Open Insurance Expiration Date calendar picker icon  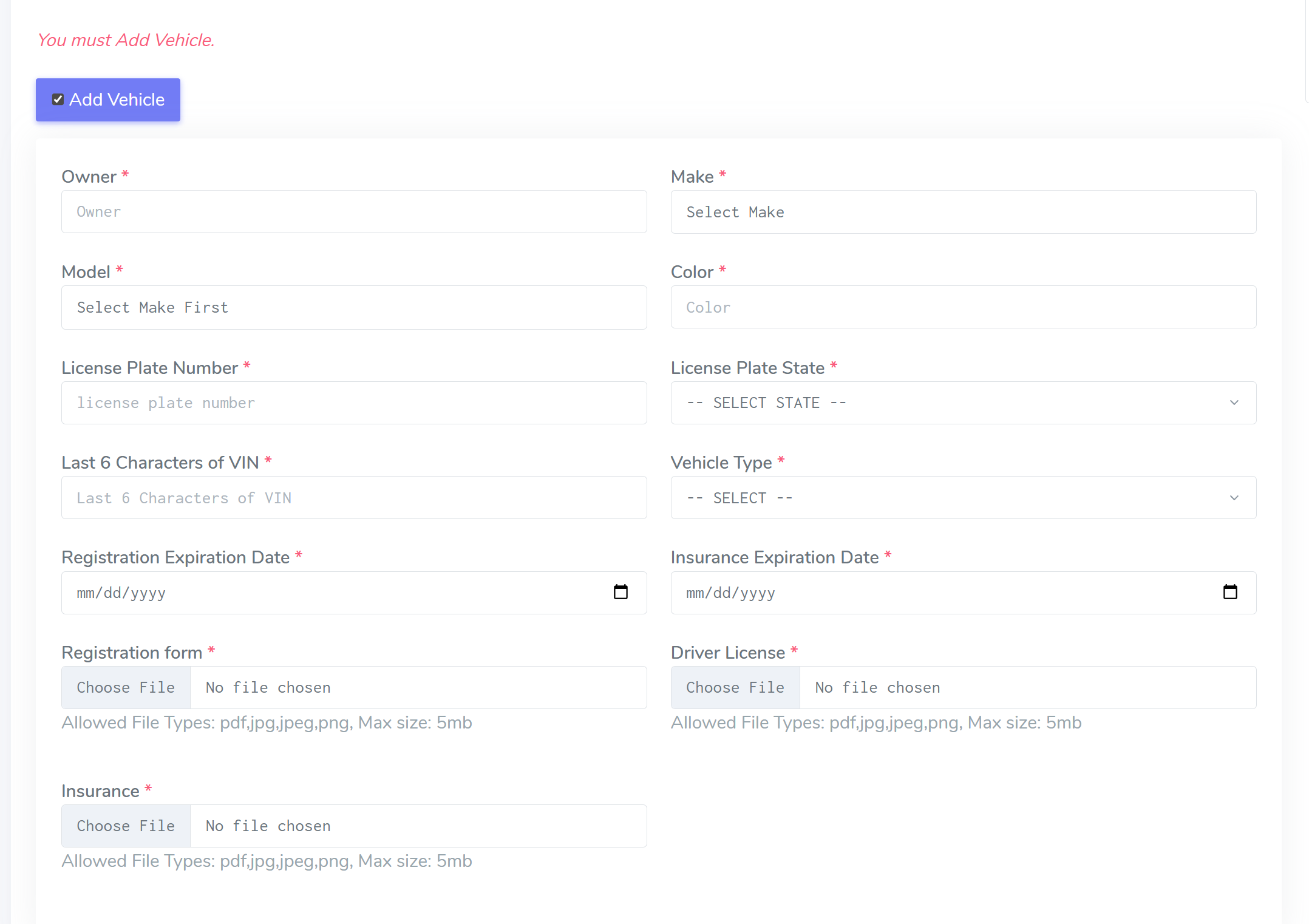pyautogui.click(x=1229, y=592)
